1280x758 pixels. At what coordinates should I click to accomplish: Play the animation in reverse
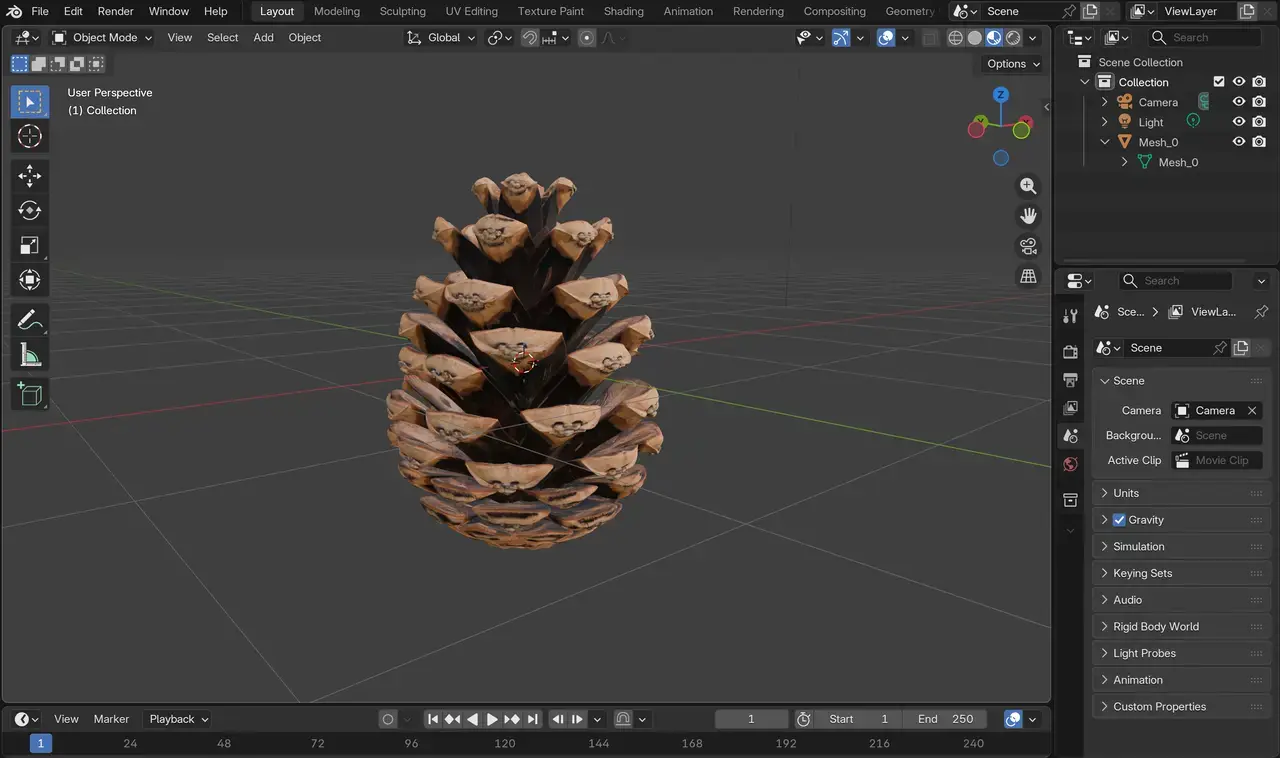click(x=473, y=719)
